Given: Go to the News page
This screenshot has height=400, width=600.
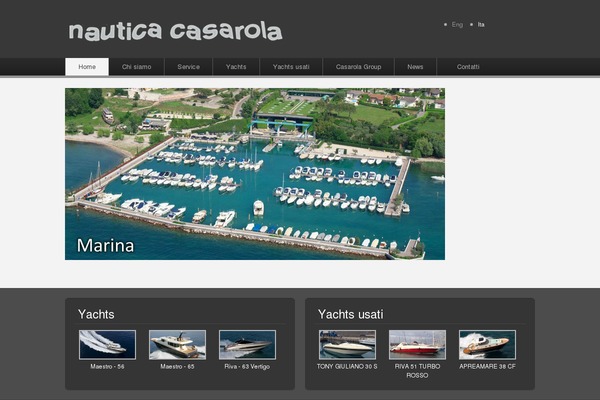Looking at the screenshot, I should pyautogui.click(x=415, y=67).
